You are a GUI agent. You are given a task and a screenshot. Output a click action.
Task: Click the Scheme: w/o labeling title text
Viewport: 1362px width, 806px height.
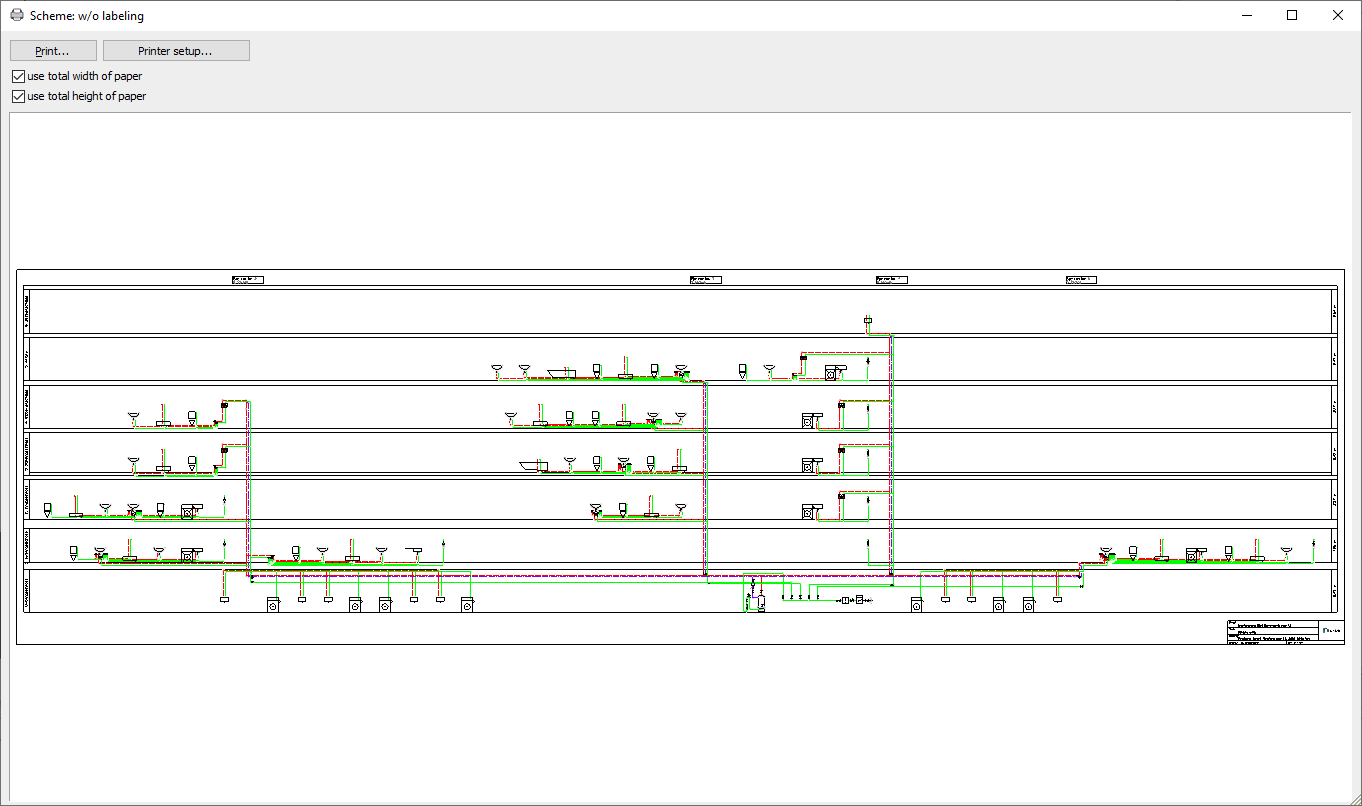86,16
